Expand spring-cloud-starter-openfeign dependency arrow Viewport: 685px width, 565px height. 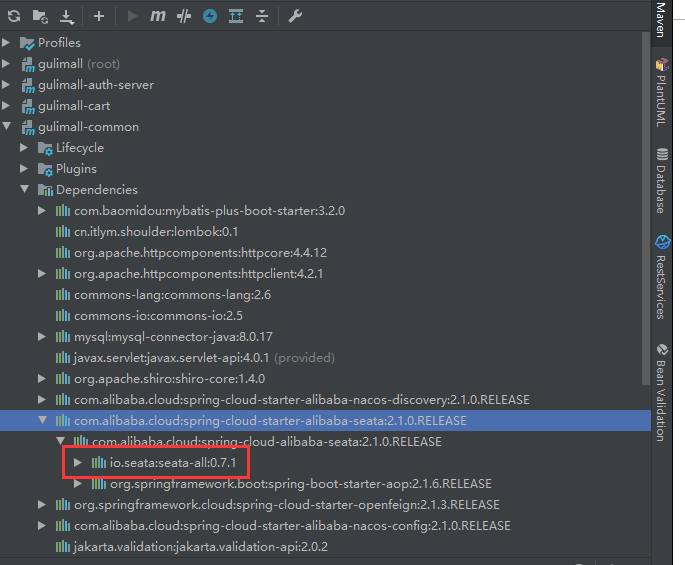click(x=42, y=505)
